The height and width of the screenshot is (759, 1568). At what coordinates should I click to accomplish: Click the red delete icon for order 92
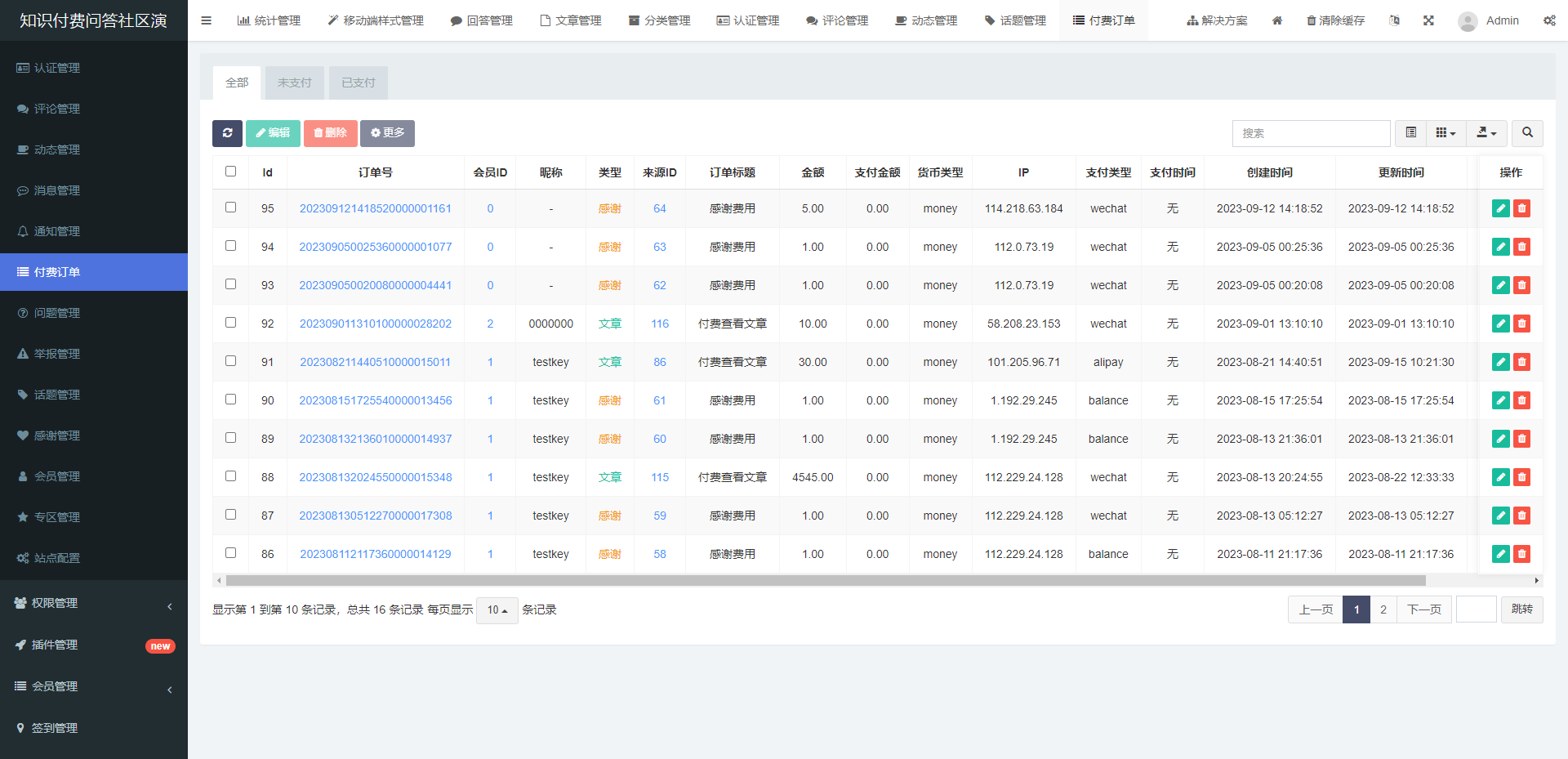(x=1521, y=324)
